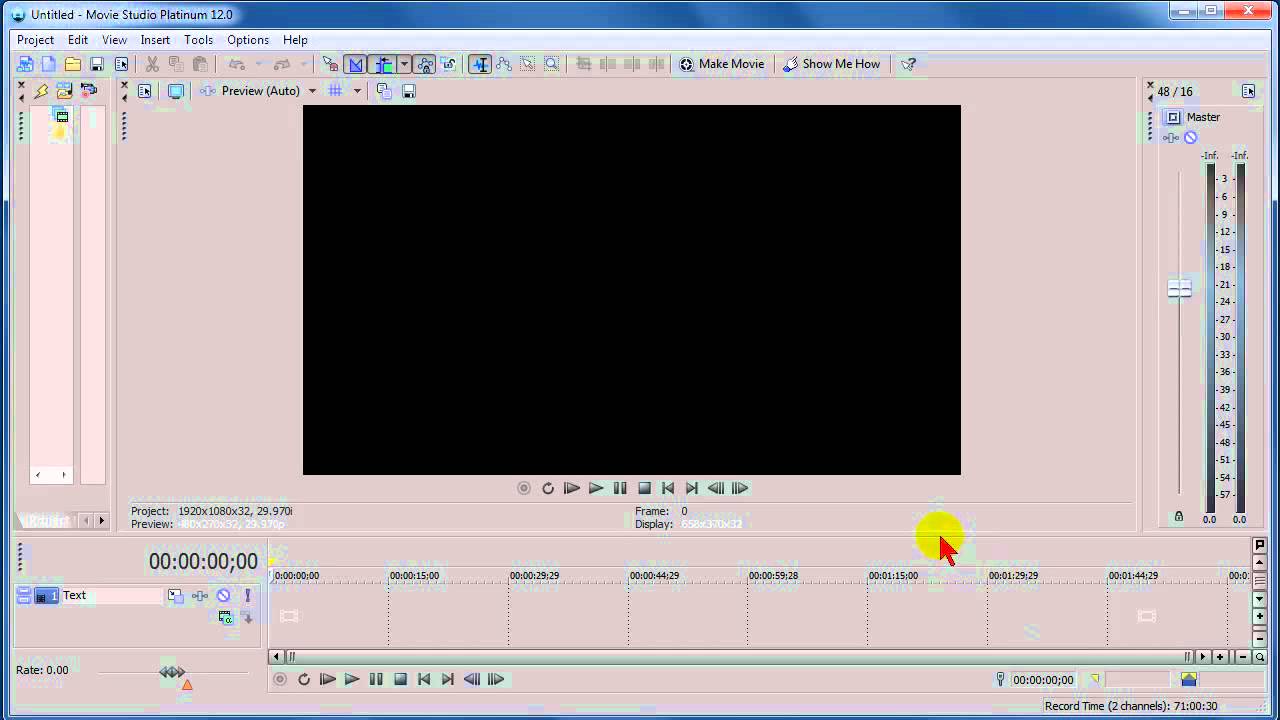Toggle Auto Ripple button
The width and height of the screenshot is (1280, 720).
tap(383, 64)
